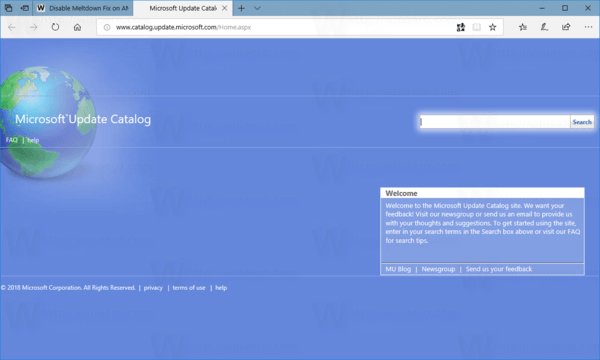
Task: Set these tabs aside icon
Action: (25, 8)
